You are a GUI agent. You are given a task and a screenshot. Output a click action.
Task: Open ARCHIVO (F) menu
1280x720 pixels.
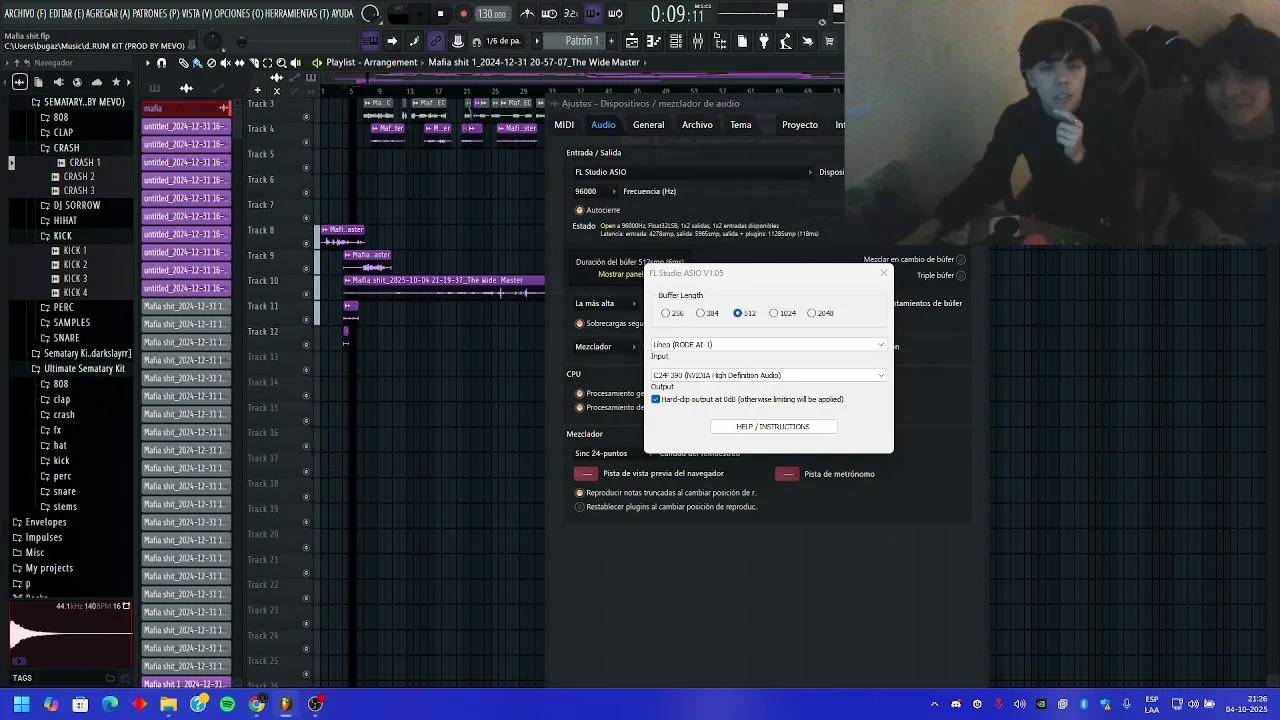click(23, 14)
